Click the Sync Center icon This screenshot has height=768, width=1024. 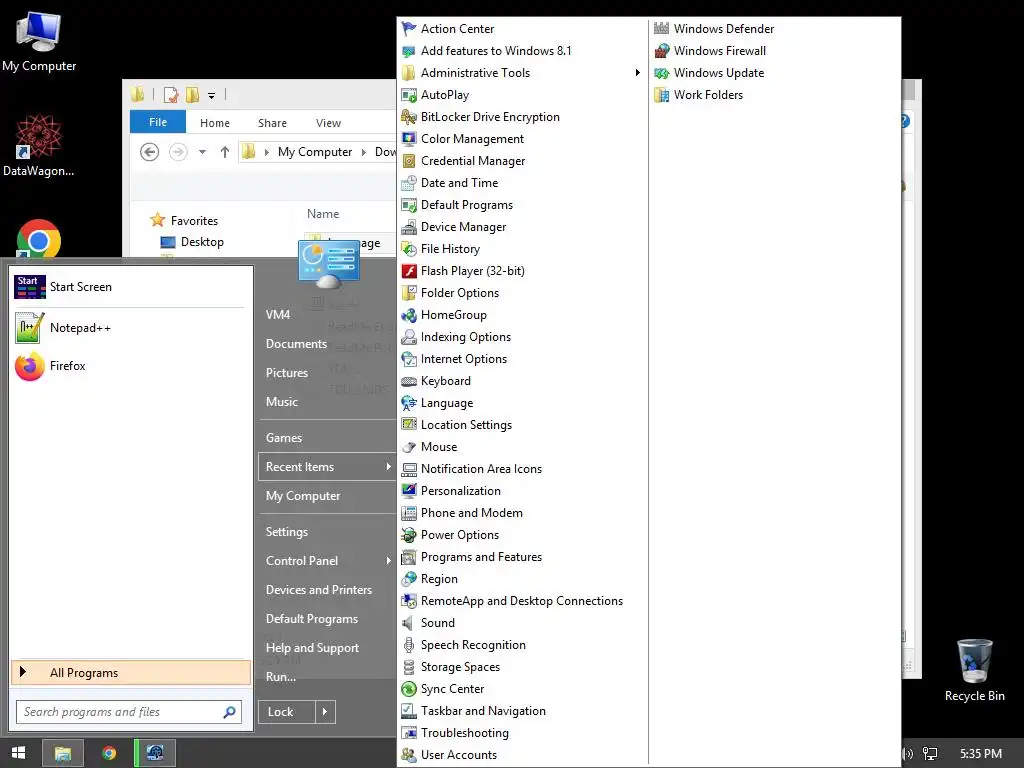(x=409, y=689)
